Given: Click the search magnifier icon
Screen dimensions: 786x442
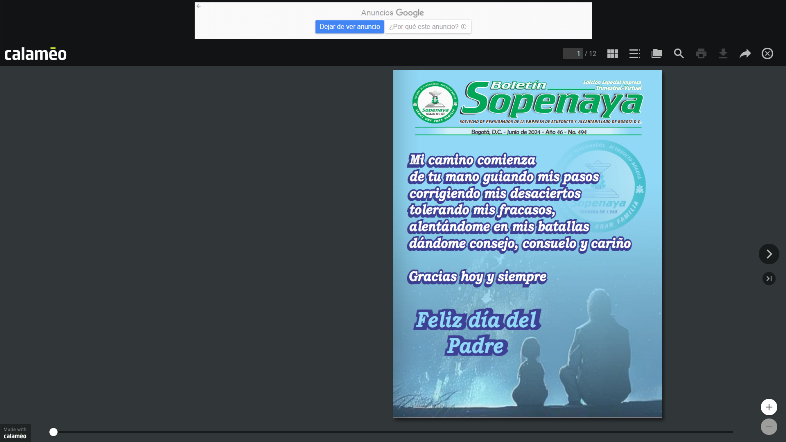Looking at the screenshot, I should (x=679, y=54).
